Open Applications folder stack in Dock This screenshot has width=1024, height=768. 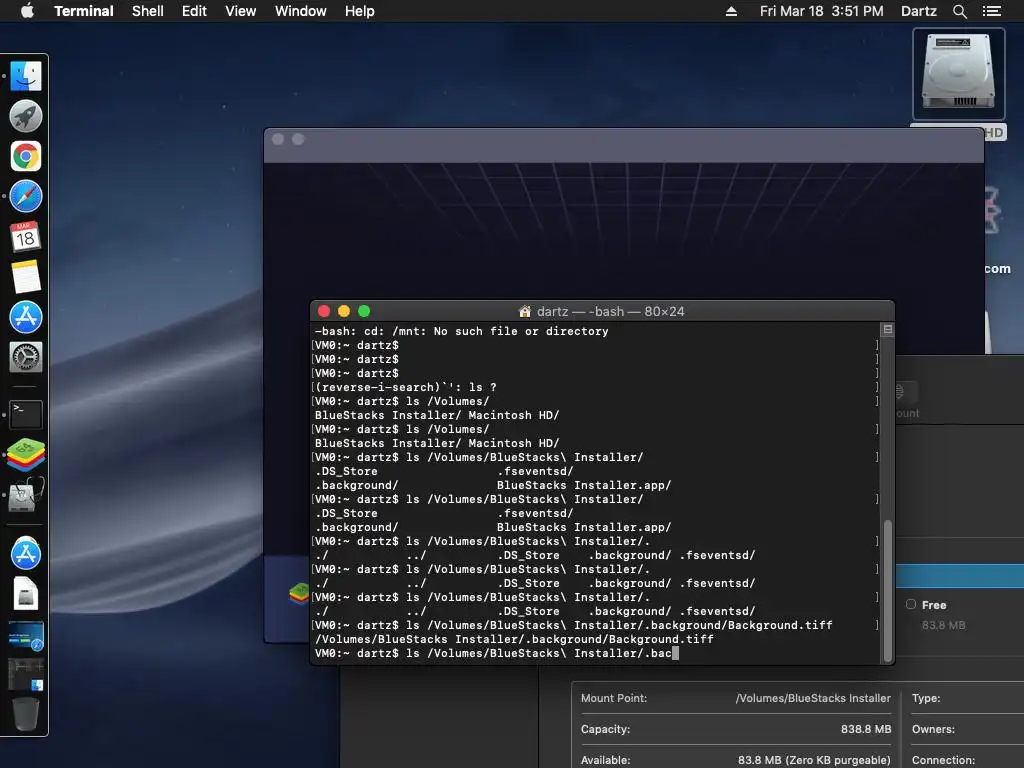26,552
